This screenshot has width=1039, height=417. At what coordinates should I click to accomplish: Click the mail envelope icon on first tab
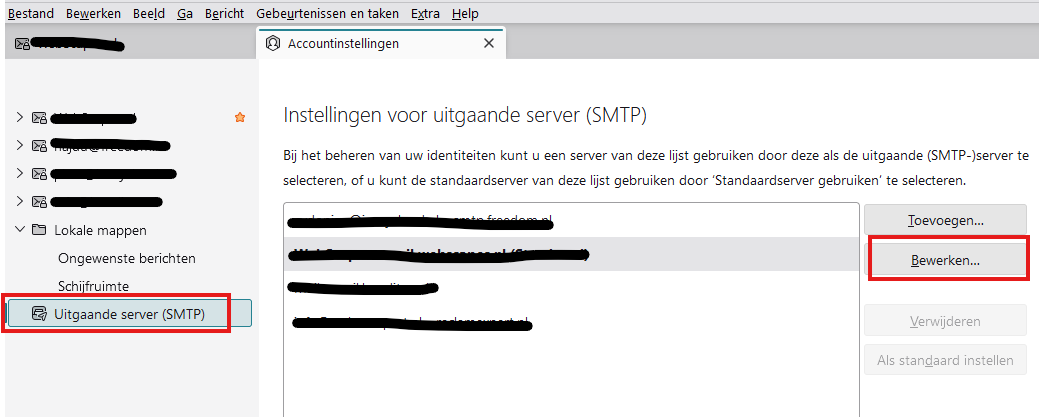tap(22, 44)
